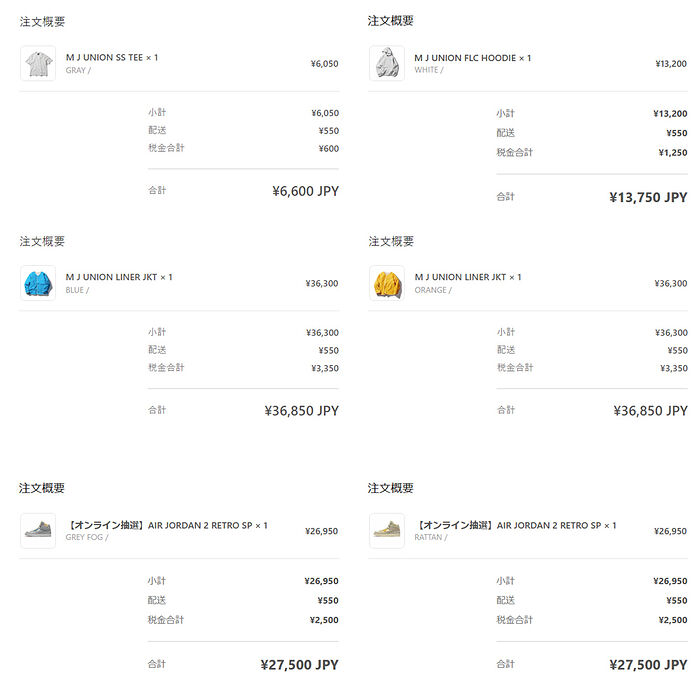Click the 注文概要 heading above the SS TEE order

click(x=42, y=21)
